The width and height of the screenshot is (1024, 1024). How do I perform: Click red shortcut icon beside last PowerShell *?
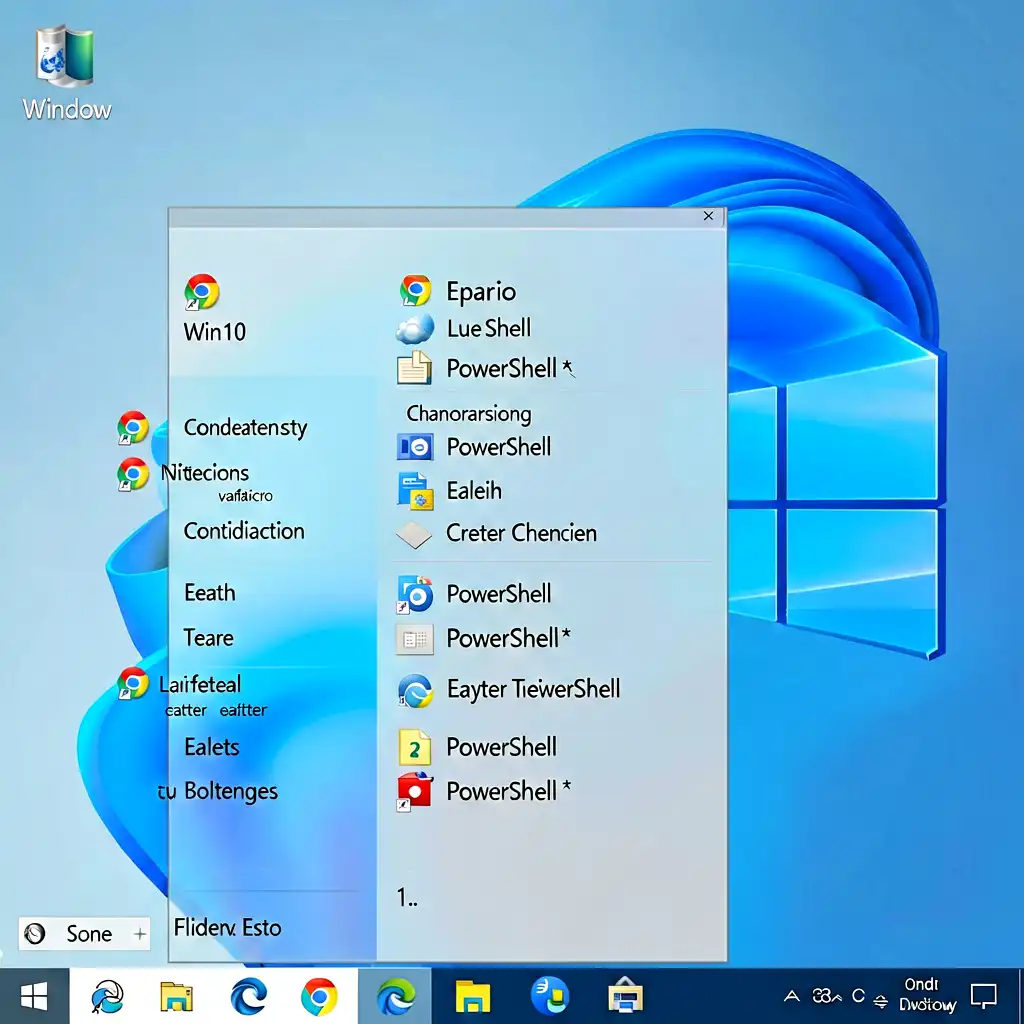414,792
